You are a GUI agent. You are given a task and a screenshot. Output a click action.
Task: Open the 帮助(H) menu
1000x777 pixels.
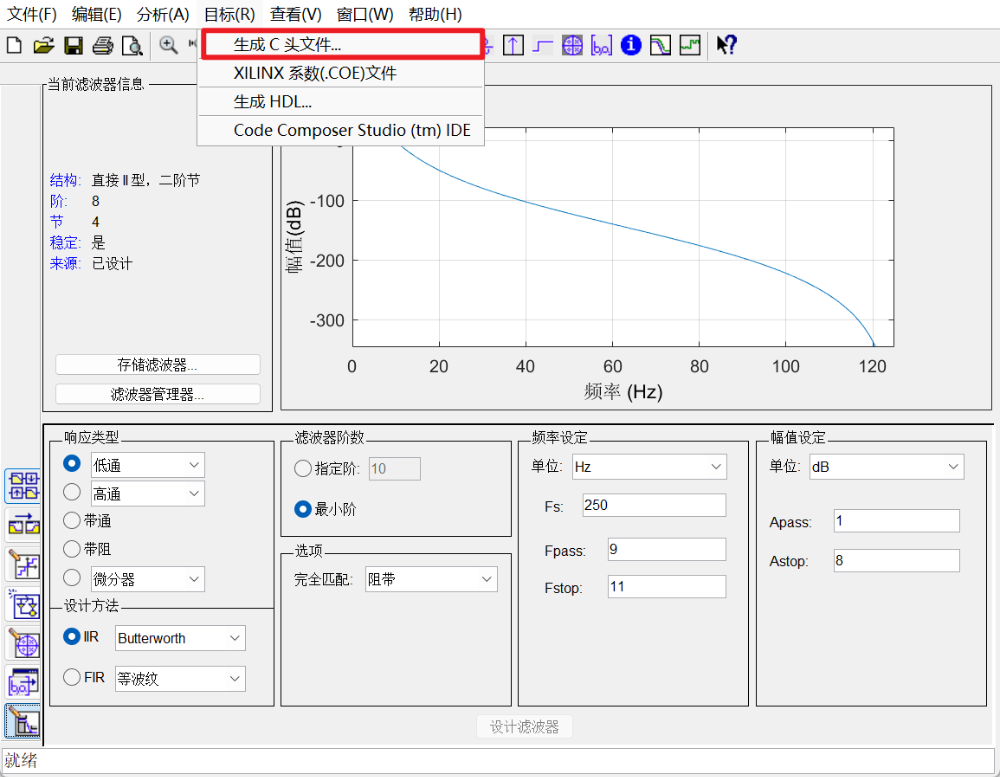point(435,14)
